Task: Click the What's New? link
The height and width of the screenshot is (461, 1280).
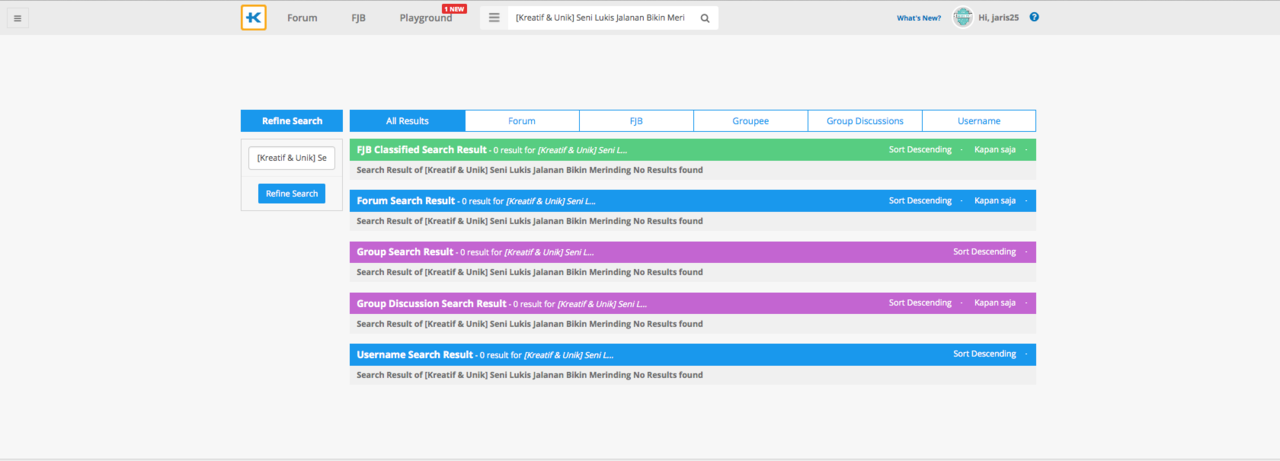Action: coord(918,18)
